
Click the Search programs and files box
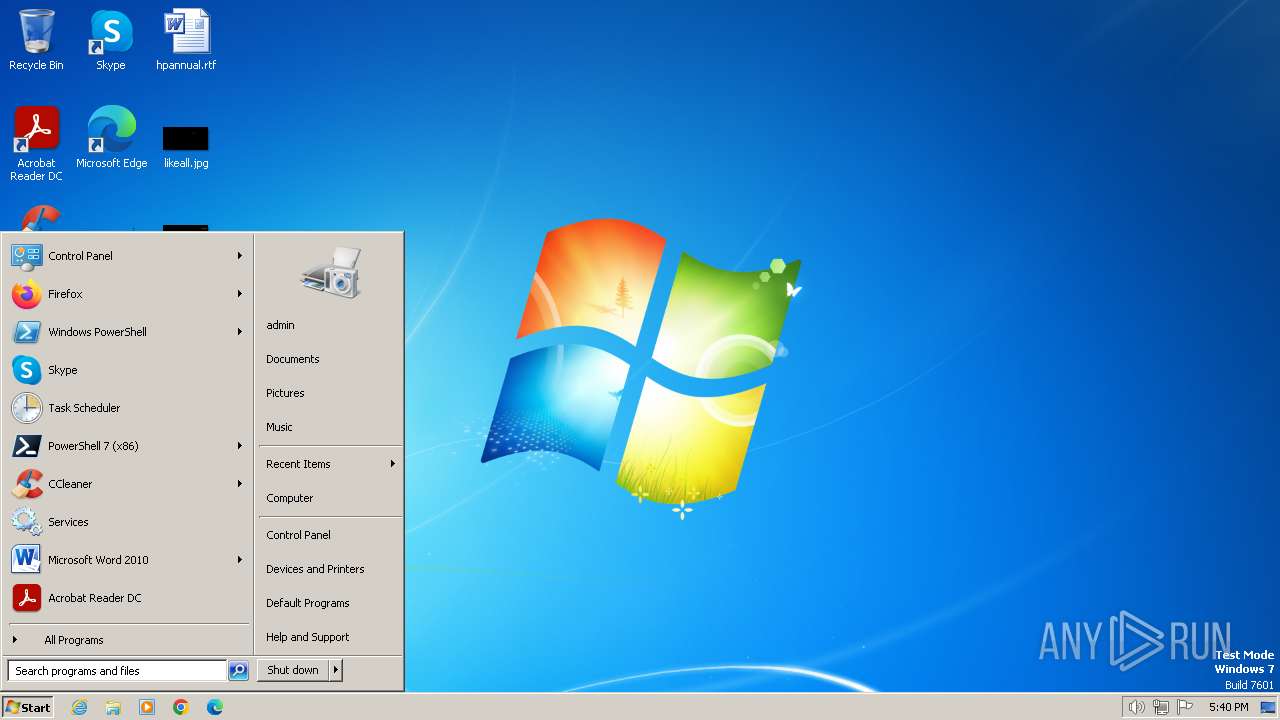(117, 671)
